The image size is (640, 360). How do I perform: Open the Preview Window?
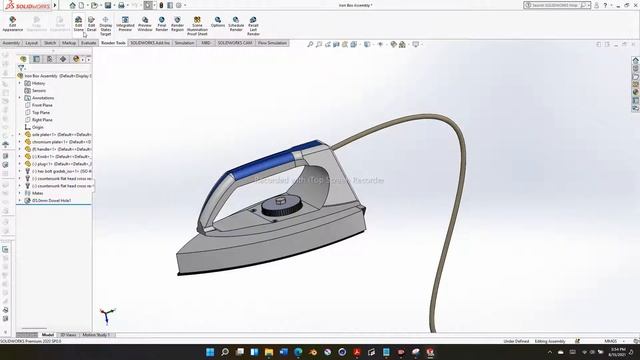coord(145,24)
